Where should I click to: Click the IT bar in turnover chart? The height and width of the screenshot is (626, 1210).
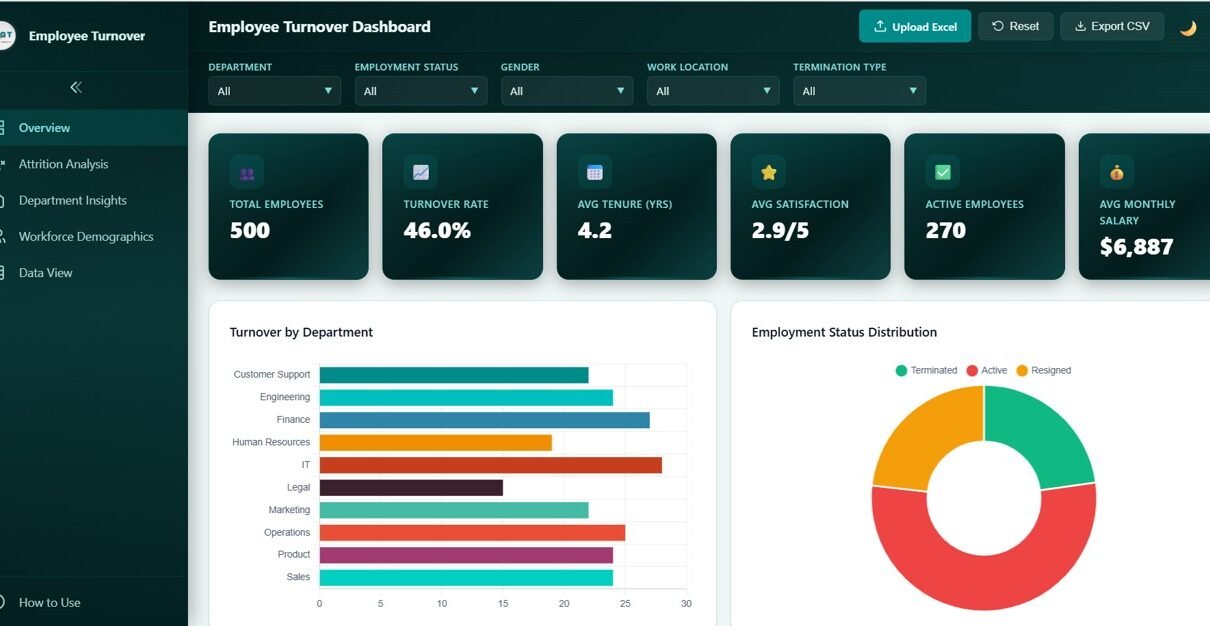(490, 465)
